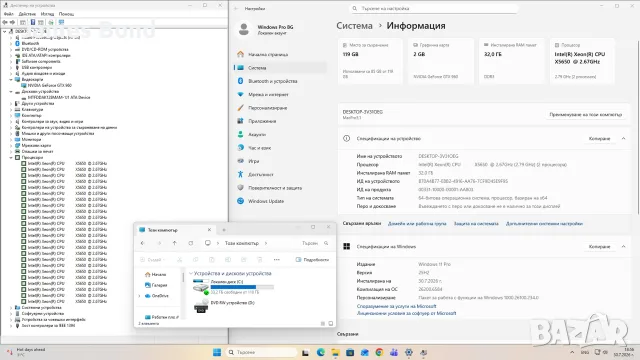Open File Explorer from the taskbar
Viewport: 640px width, 360px height.
coord(335,352)
